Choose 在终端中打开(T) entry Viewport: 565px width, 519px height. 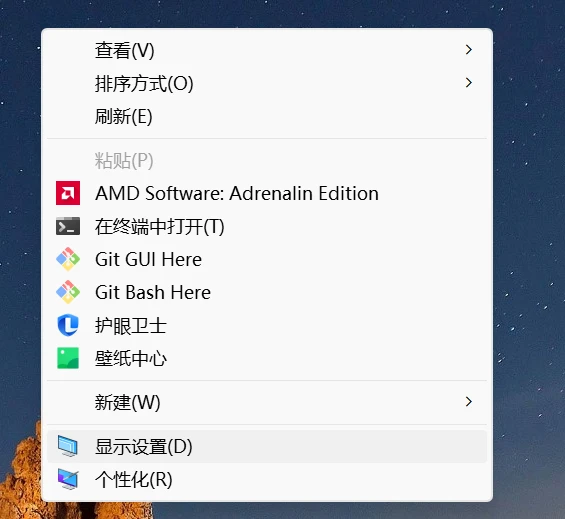267,226
